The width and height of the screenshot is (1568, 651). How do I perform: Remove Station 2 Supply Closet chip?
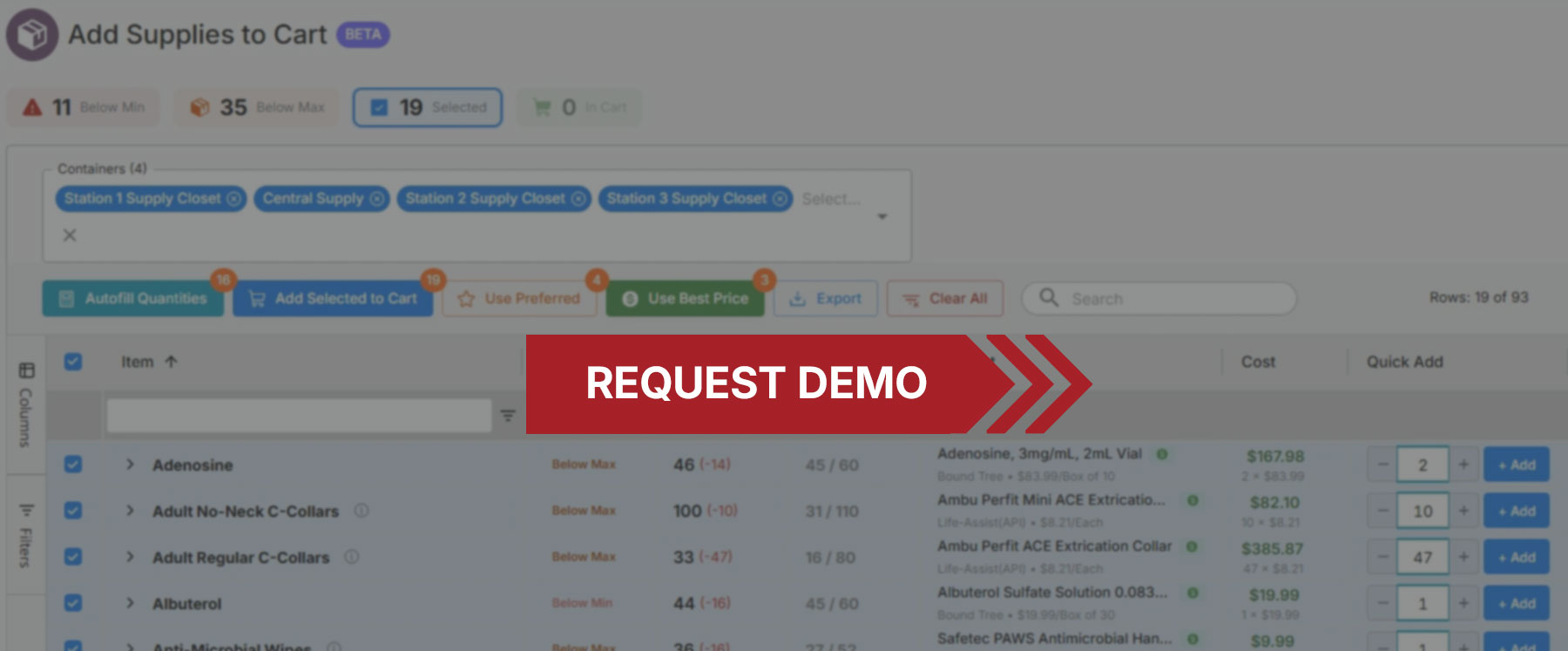click(578, 199)
